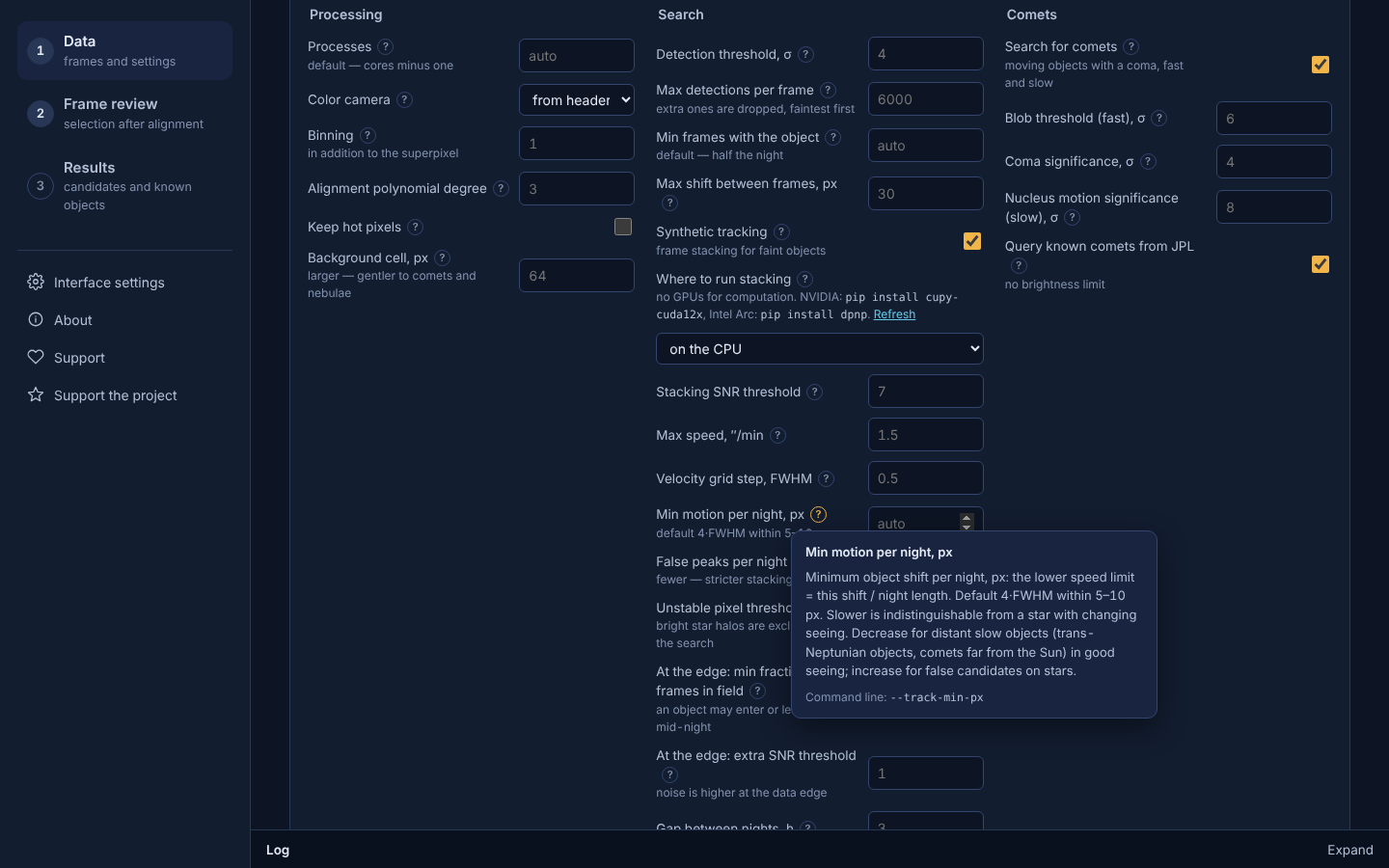The height and width of the screenshot is (868, 1389).
Task: Open Color camera dropdown
Action: (577, 99)
